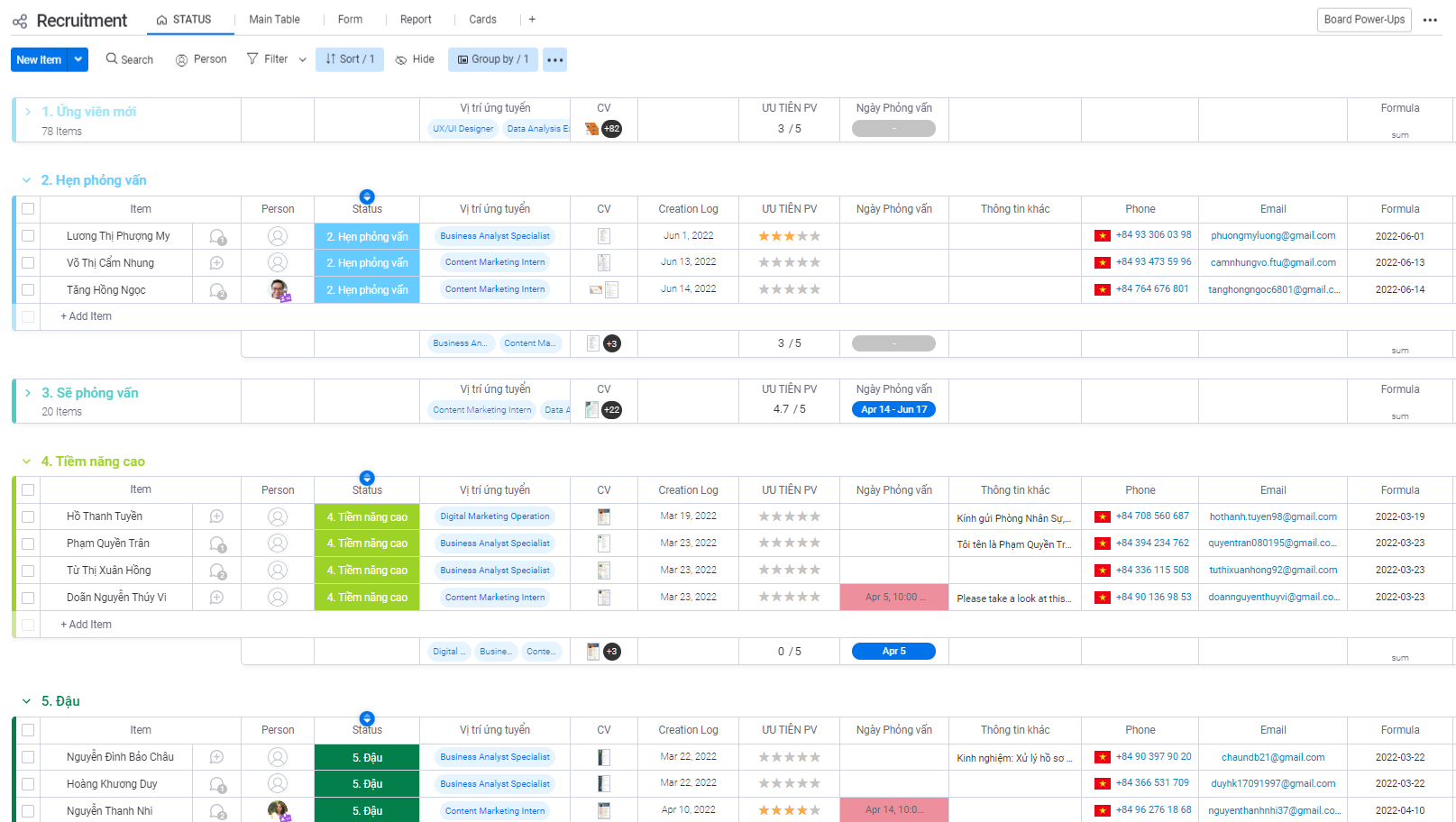This screenshot has height=822, width=1456.
Task: Select the checkbox for Doãn Nguyễn Thúy Vi
Action: pyautogui.click(x=28, y=598)
